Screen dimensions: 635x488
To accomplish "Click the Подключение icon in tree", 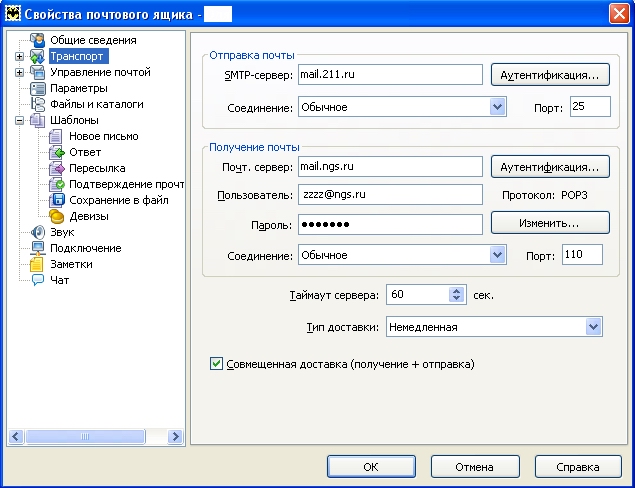I will coord(38,248).
